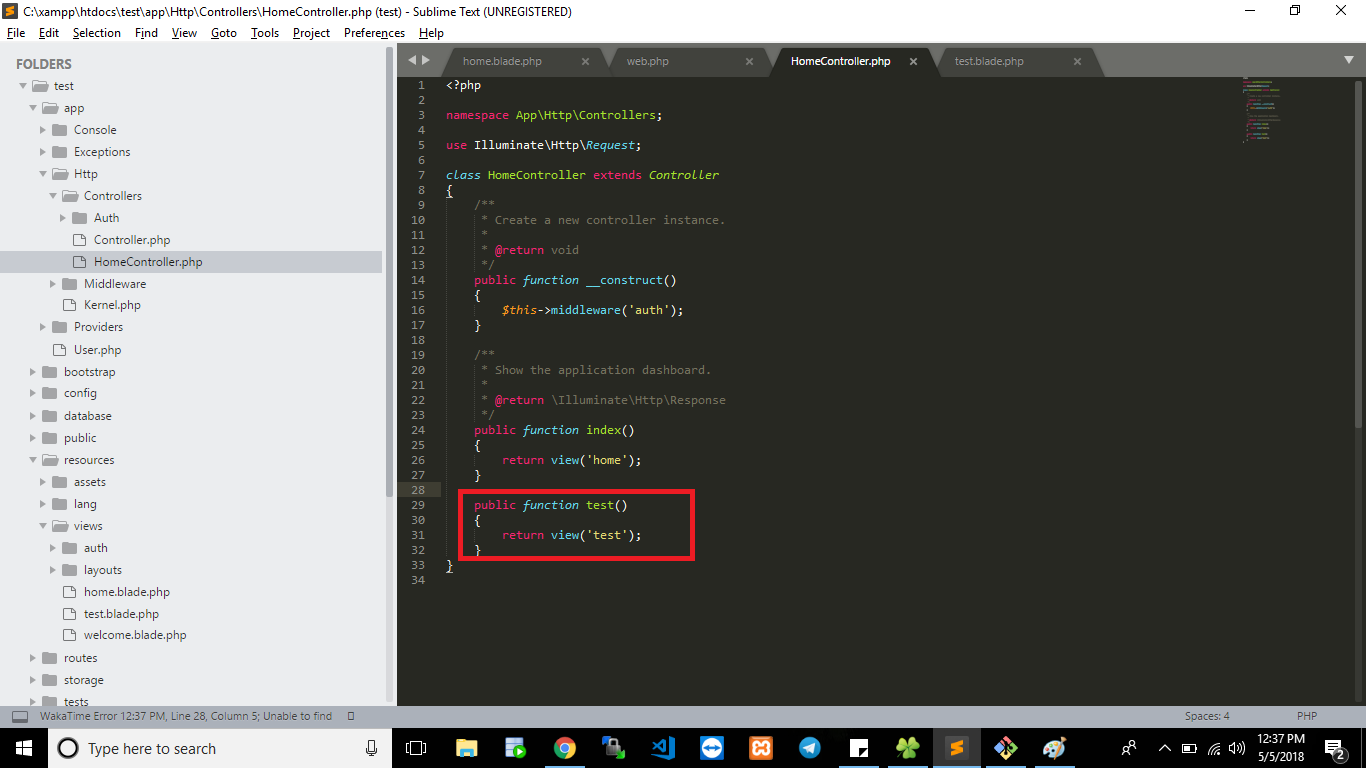The width and height of the screenshot is (1366, 768).
Task: Open Controller.php in sidebar
Action: coord(132,240)
